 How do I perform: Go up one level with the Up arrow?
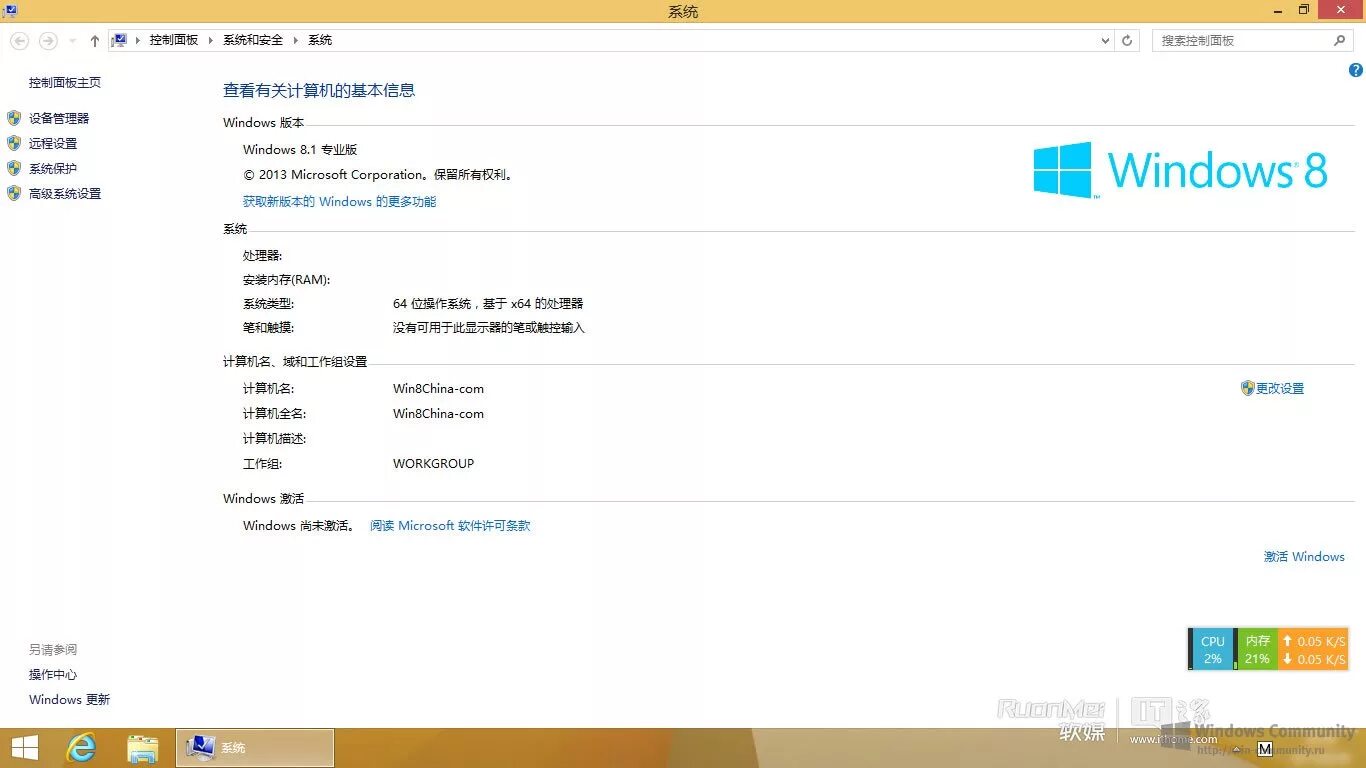[95, 41]
